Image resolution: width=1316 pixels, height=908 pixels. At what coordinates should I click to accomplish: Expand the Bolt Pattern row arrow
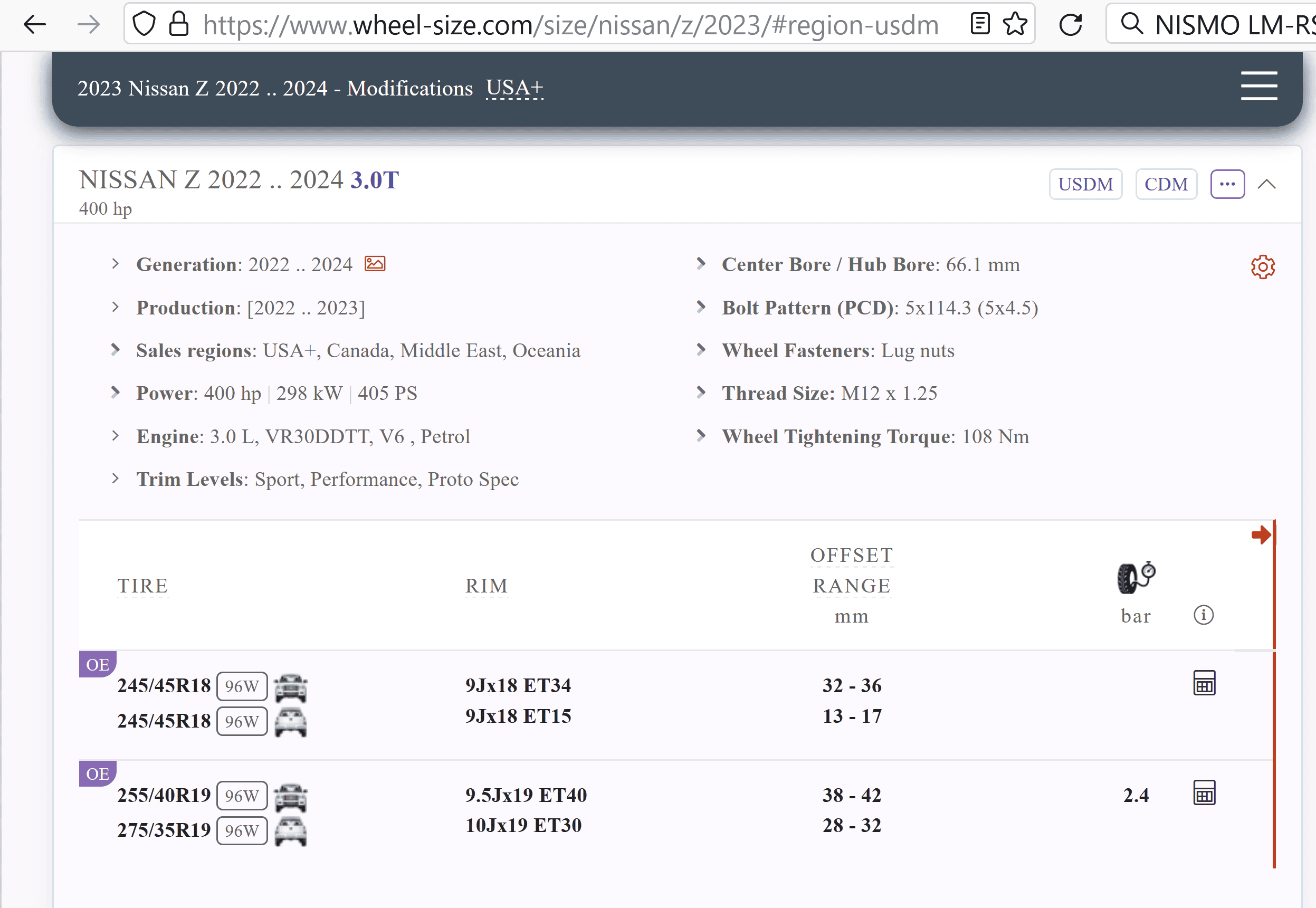pyautogui.click(x=701, y=307)
